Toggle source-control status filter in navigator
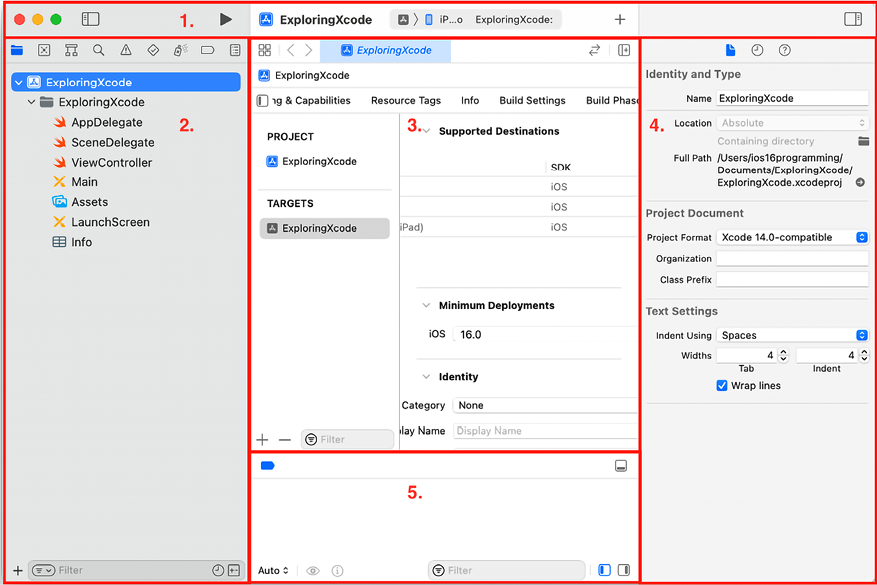Image resolution: width=877 pixels, height=585 pixels. coord(234,570)
